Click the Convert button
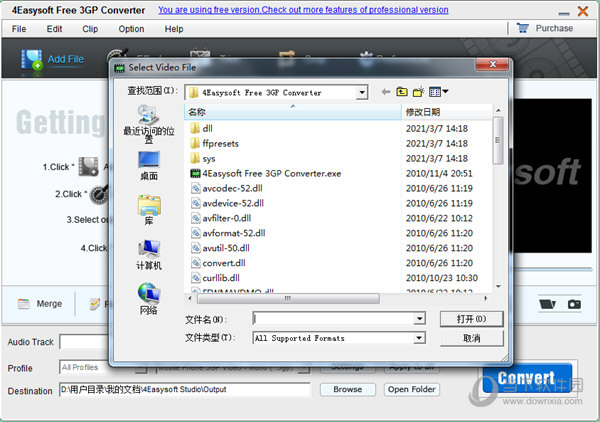Image resolution: width=600 pixels, height=422 pixels. coord(527,378)
